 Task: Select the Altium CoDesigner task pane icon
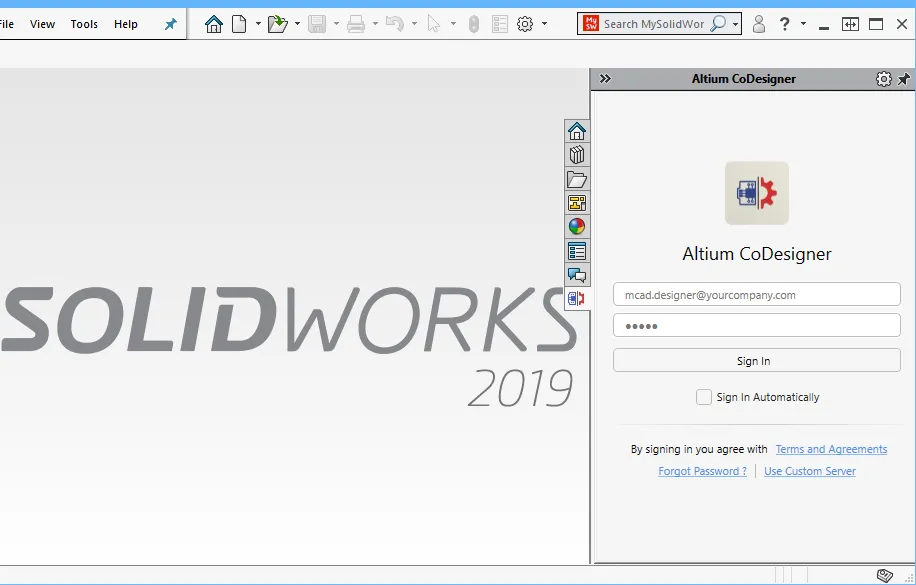point(576,298)
